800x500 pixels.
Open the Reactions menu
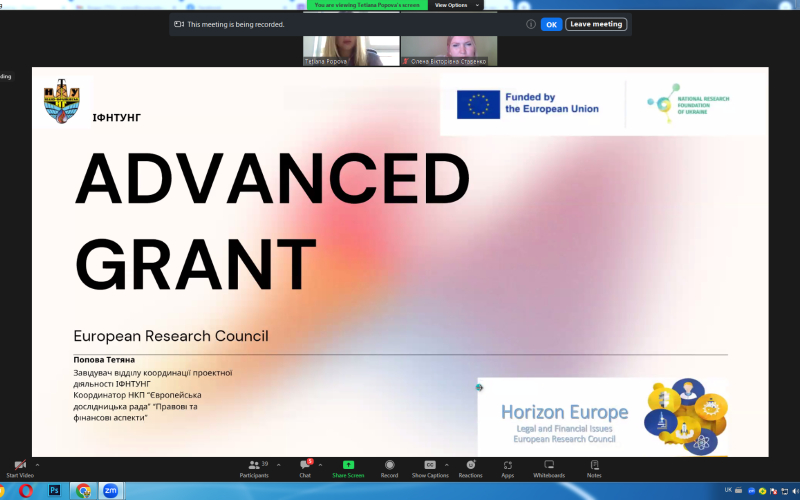470,468
